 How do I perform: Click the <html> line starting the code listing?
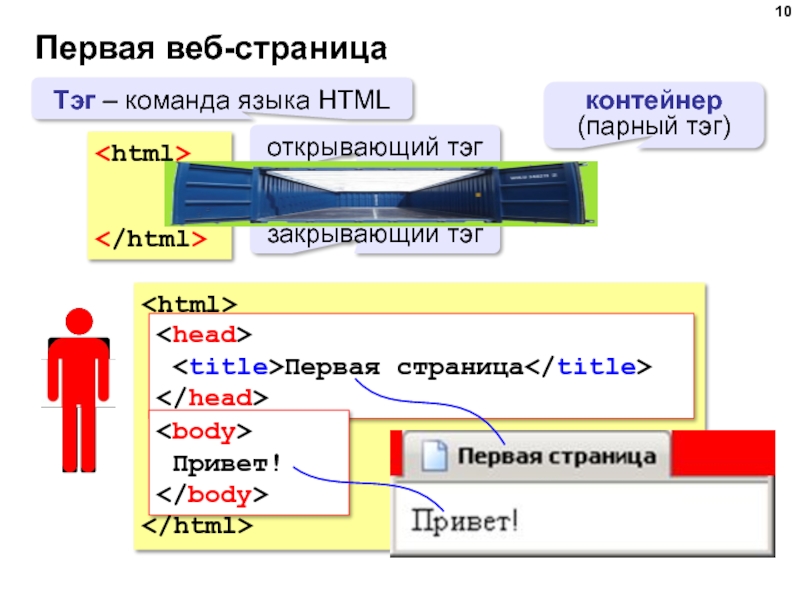(x=189, y=304)
